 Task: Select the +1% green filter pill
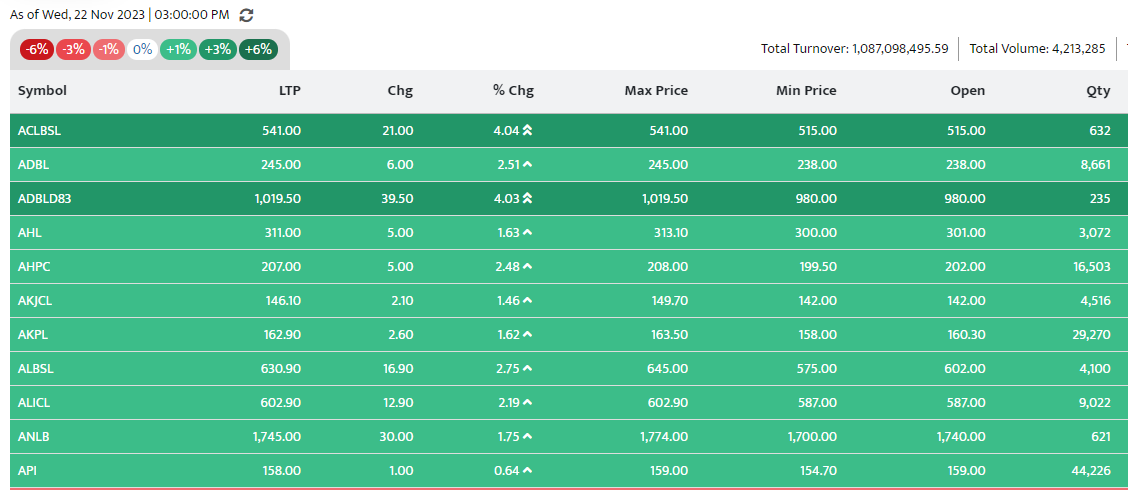tap(178, 50)
